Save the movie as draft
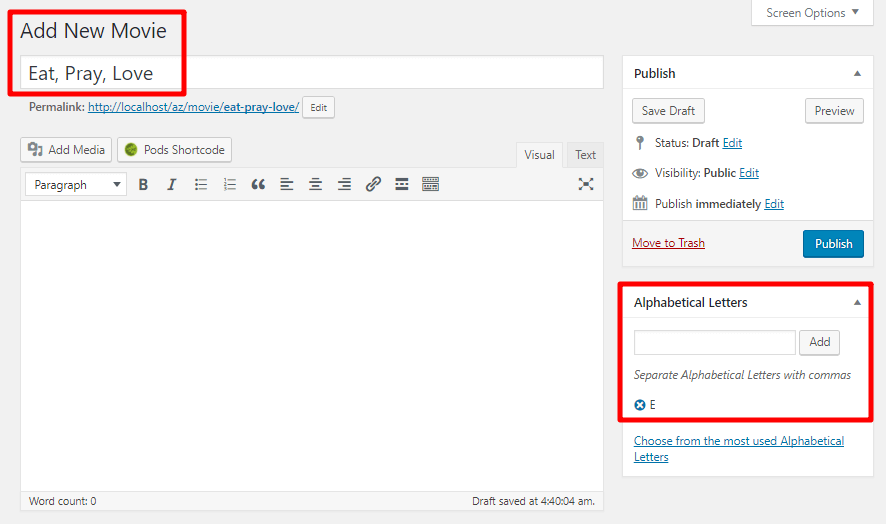Viewport: 886px width, 524px height. tap(668, 111)
